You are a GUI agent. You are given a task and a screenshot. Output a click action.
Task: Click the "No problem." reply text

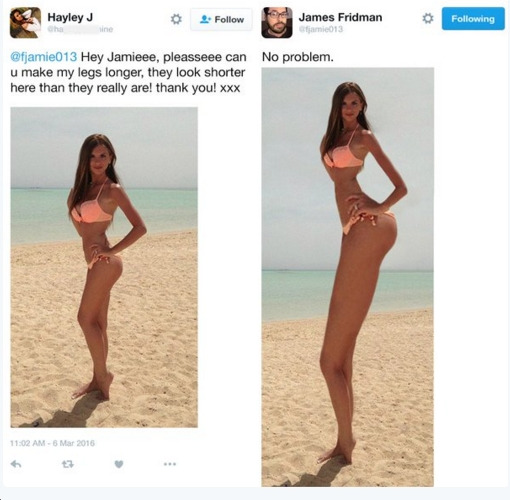click(298, 57)
